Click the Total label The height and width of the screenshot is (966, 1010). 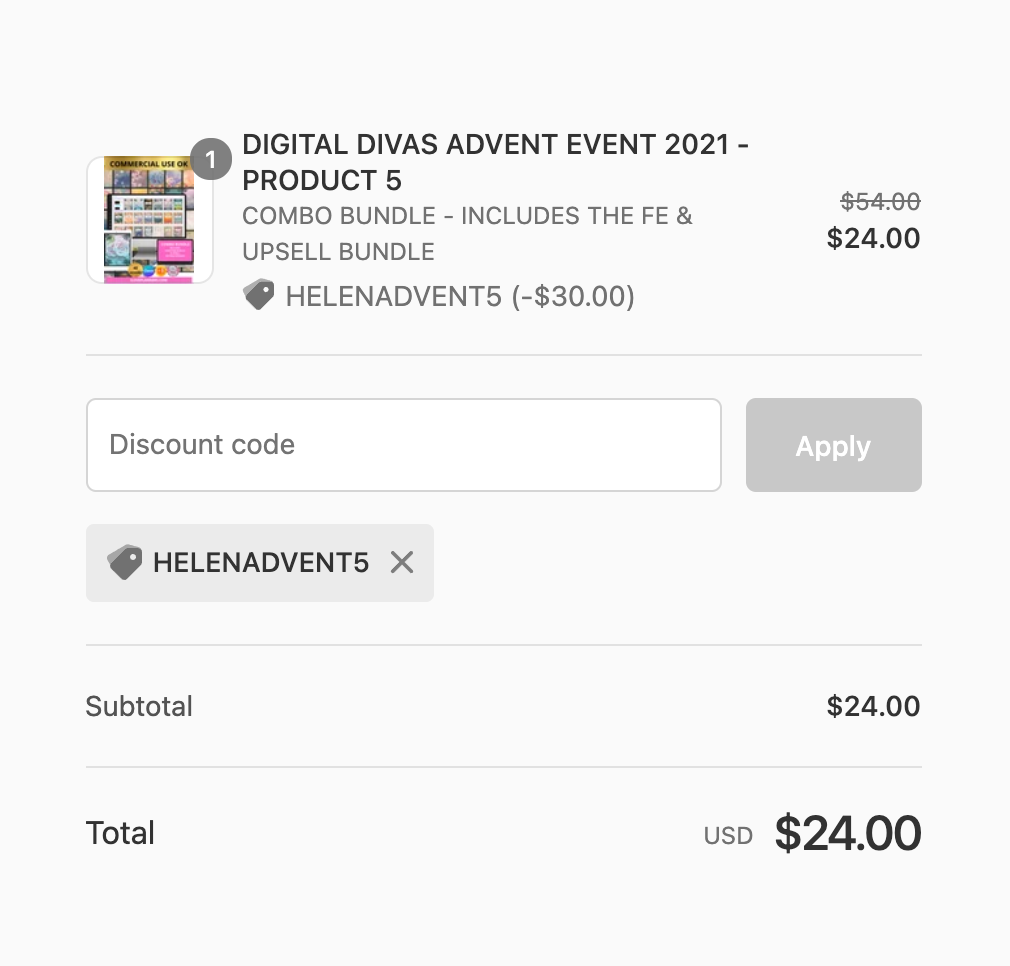pos(120,833)
